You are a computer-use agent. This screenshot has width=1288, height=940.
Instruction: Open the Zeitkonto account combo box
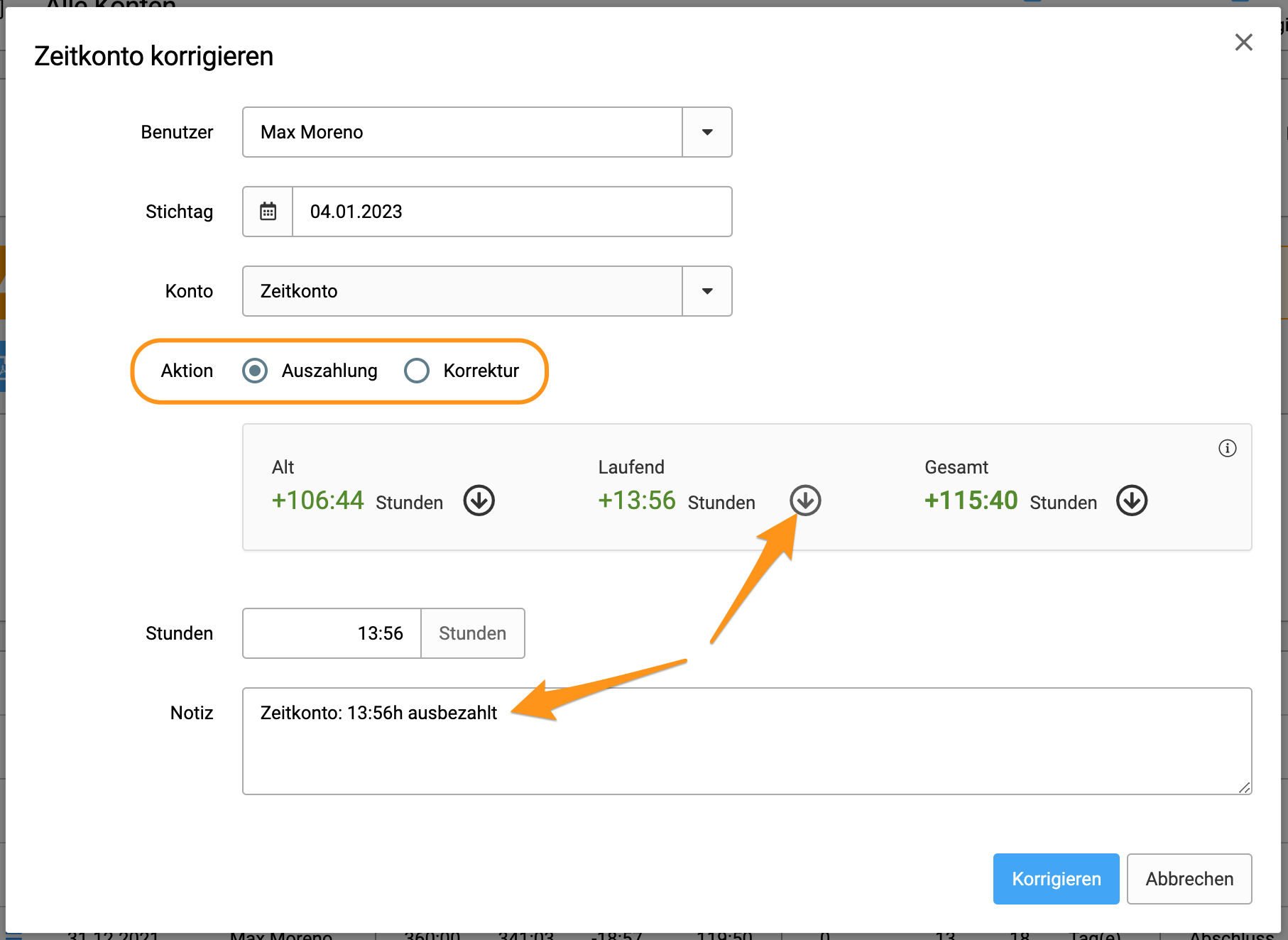[x=487, y=291]
